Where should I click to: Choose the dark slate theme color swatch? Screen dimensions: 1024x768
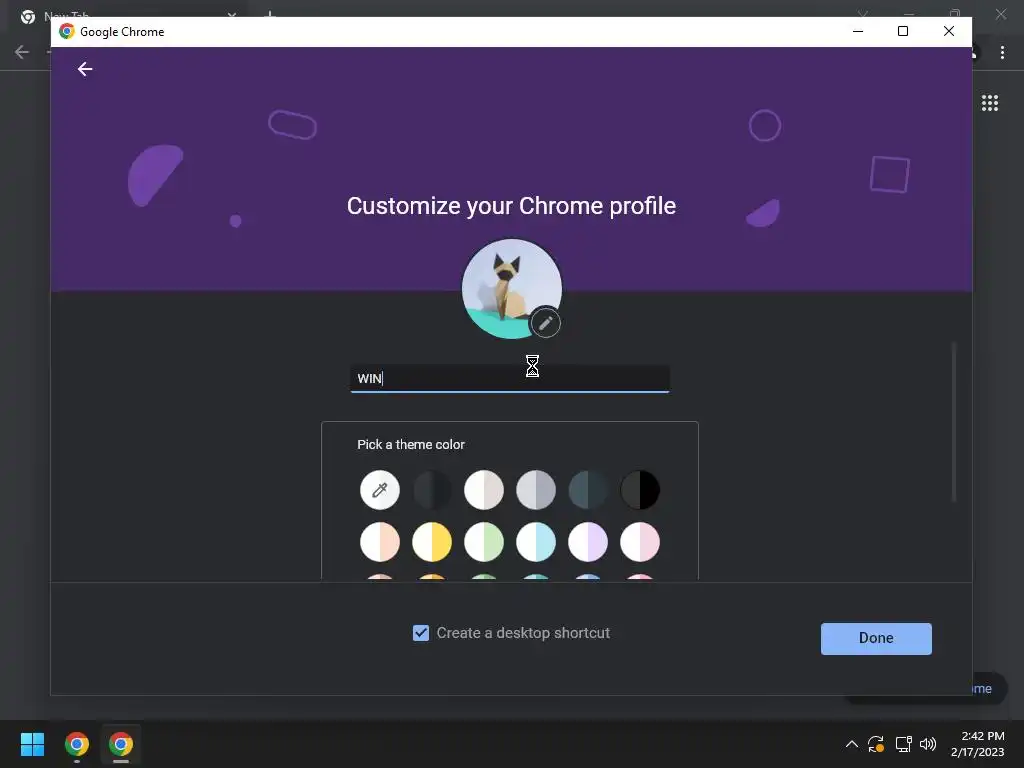point(588,489)
